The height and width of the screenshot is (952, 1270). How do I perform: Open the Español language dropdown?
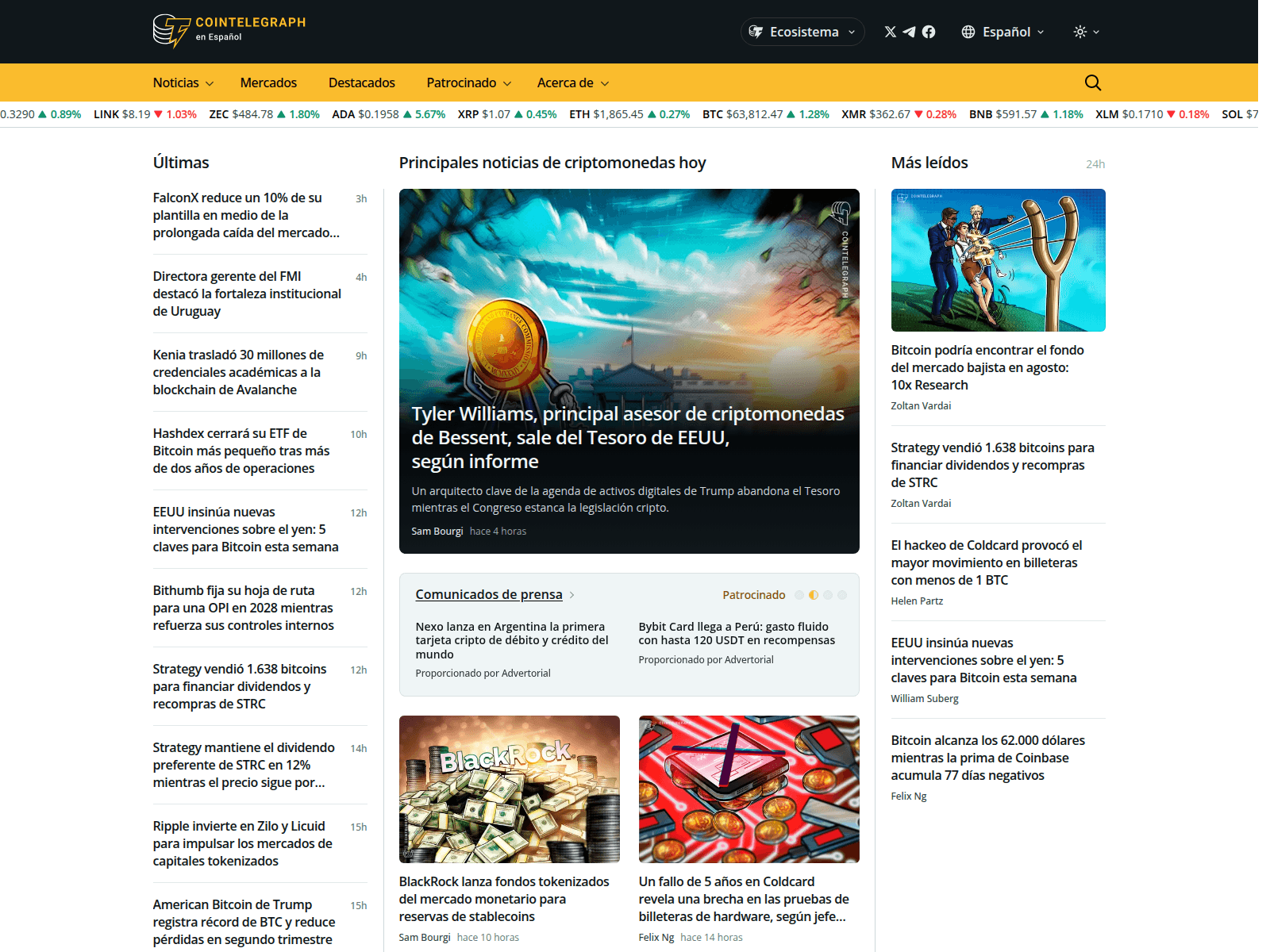pos(1003,32)
